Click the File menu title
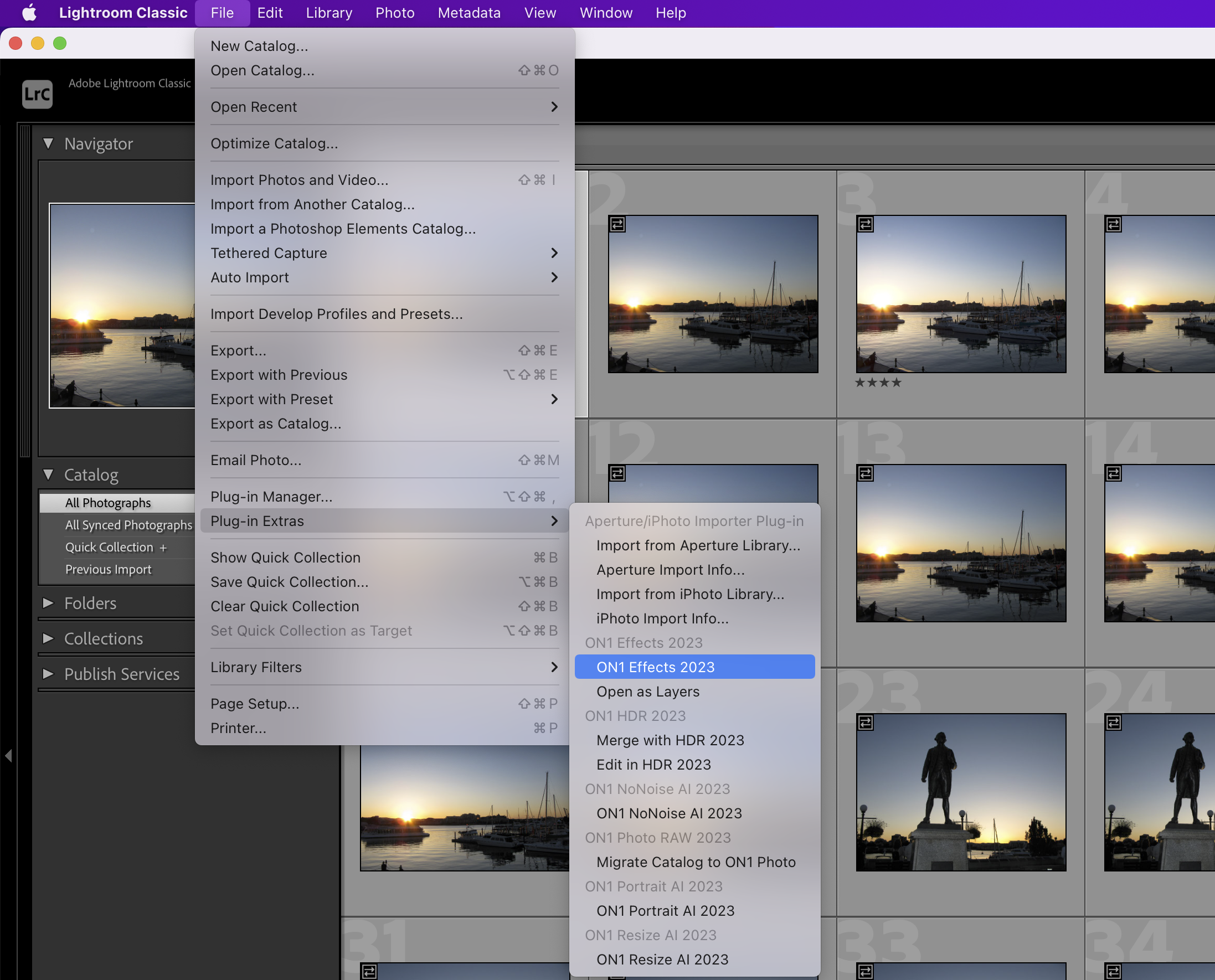This screenshot has width=1215, height=980. coord(223,13)
